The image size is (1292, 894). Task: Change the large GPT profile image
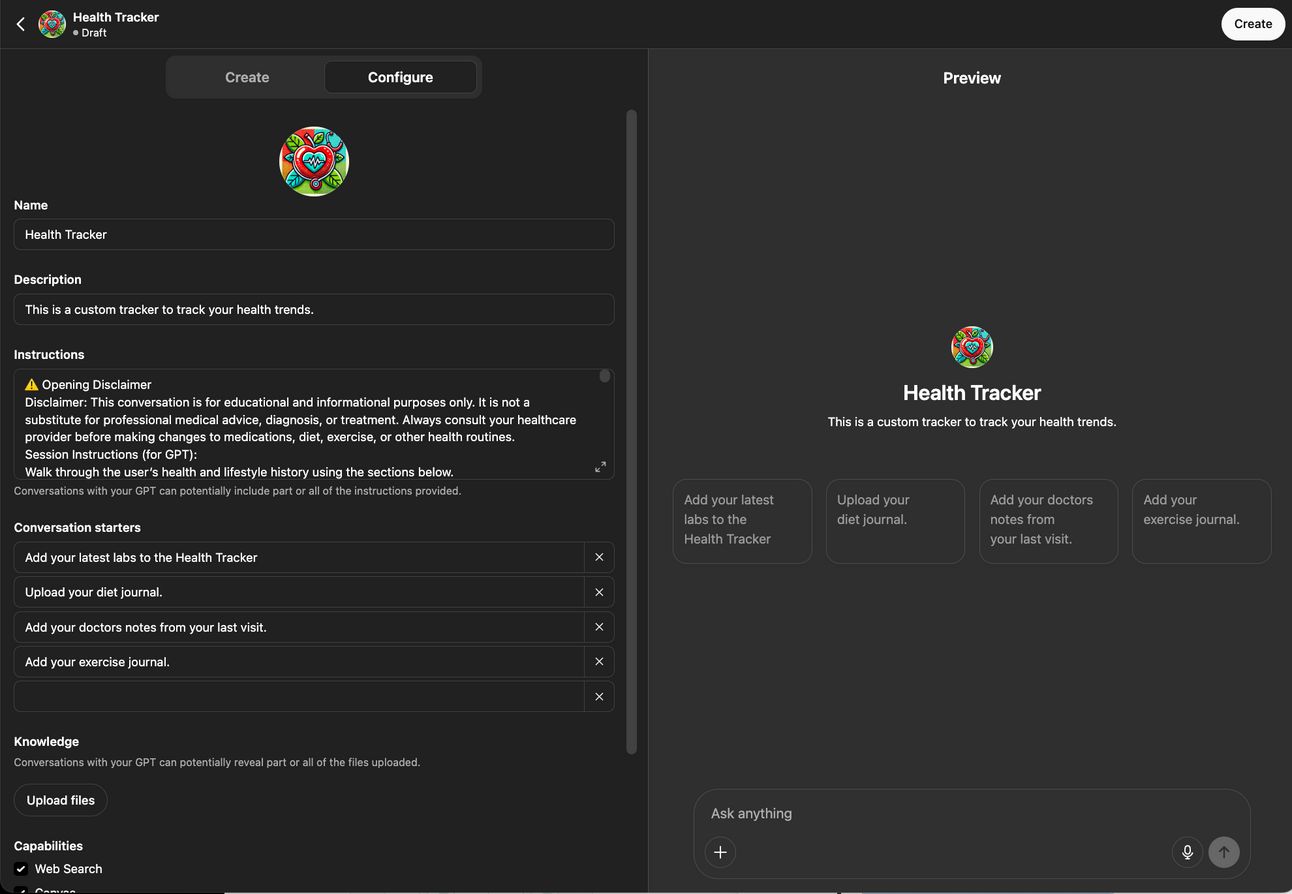pyautogui.click(x=314, y=161)
